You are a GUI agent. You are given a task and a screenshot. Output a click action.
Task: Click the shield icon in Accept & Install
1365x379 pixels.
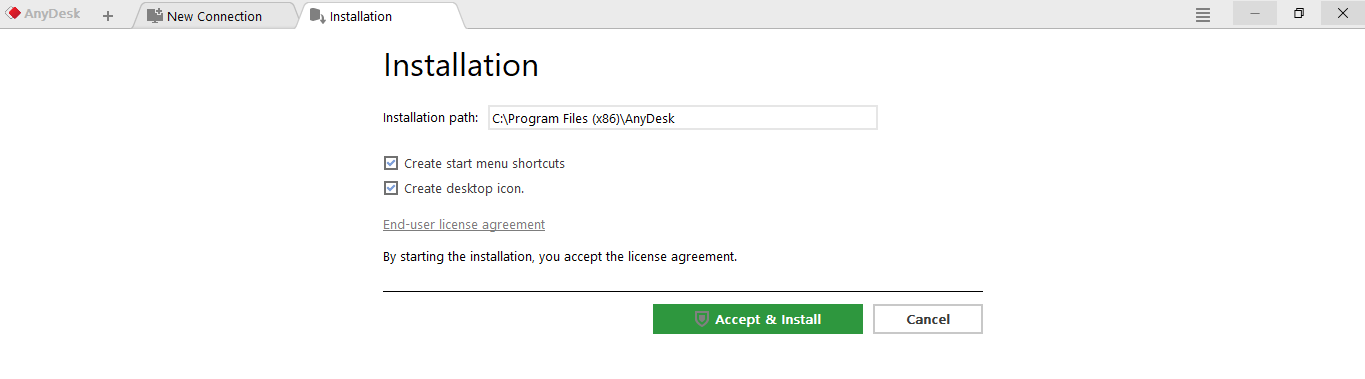[702, 319]
